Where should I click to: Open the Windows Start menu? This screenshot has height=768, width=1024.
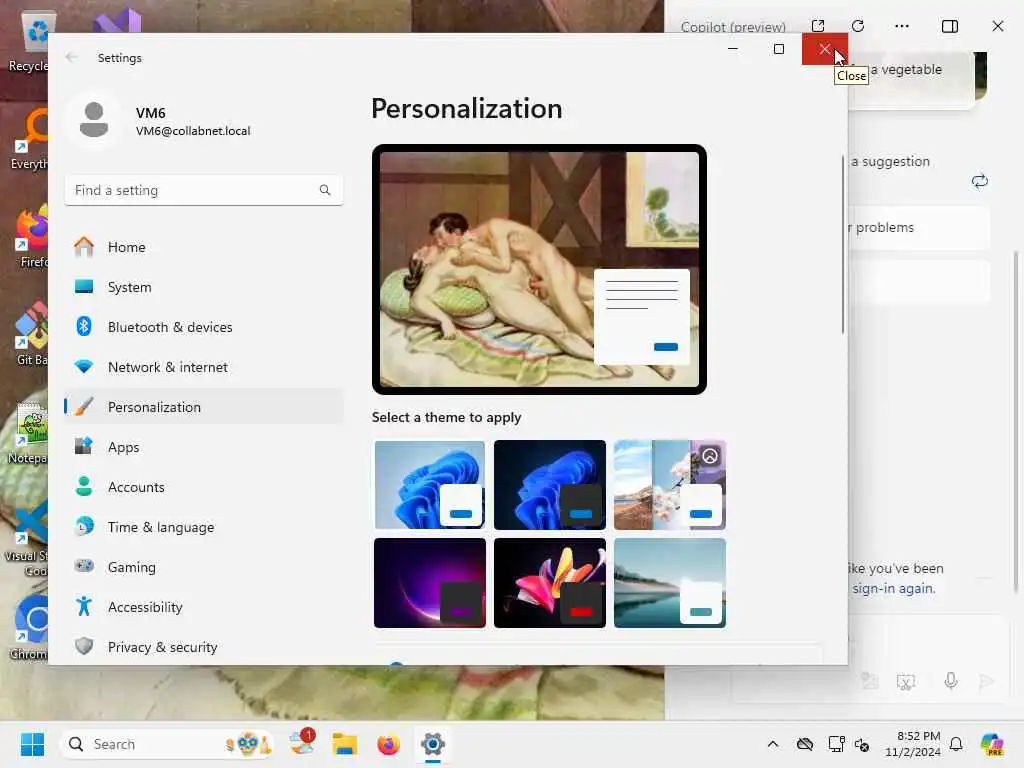[32, 744]
